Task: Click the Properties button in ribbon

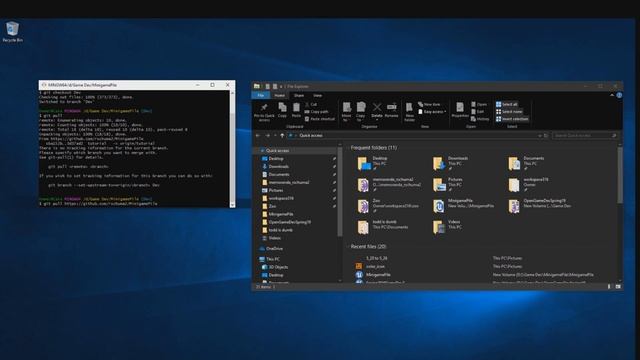Action: 460,110
